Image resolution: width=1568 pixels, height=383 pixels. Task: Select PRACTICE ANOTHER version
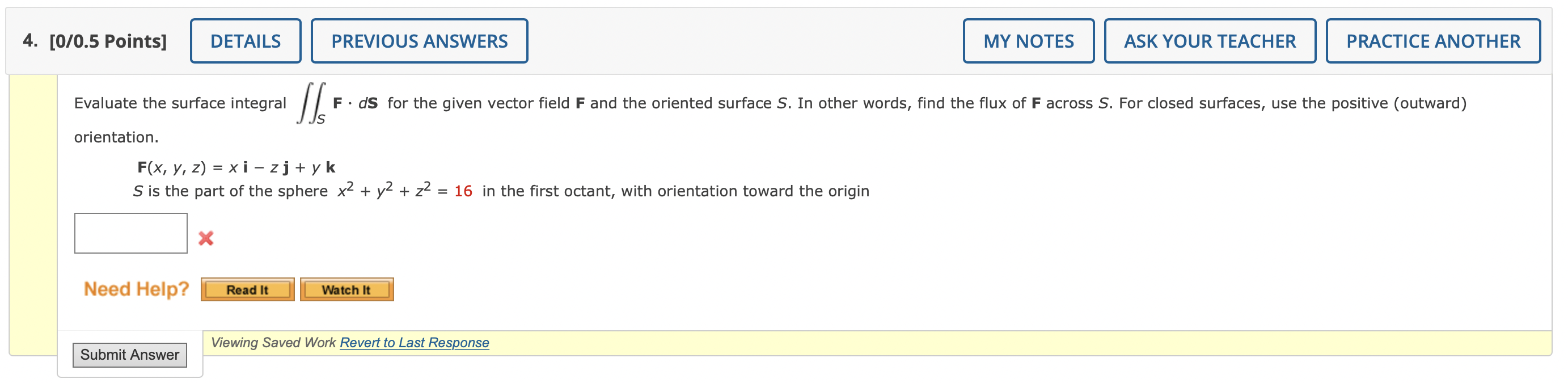point(1433,40)
